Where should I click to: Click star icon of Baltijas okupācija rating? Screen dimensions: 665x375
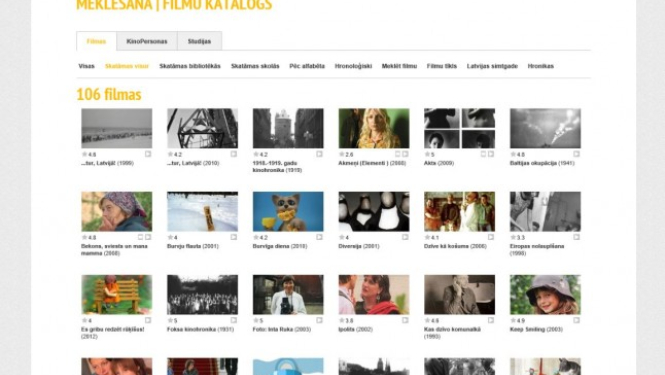[x=513, y=154]
